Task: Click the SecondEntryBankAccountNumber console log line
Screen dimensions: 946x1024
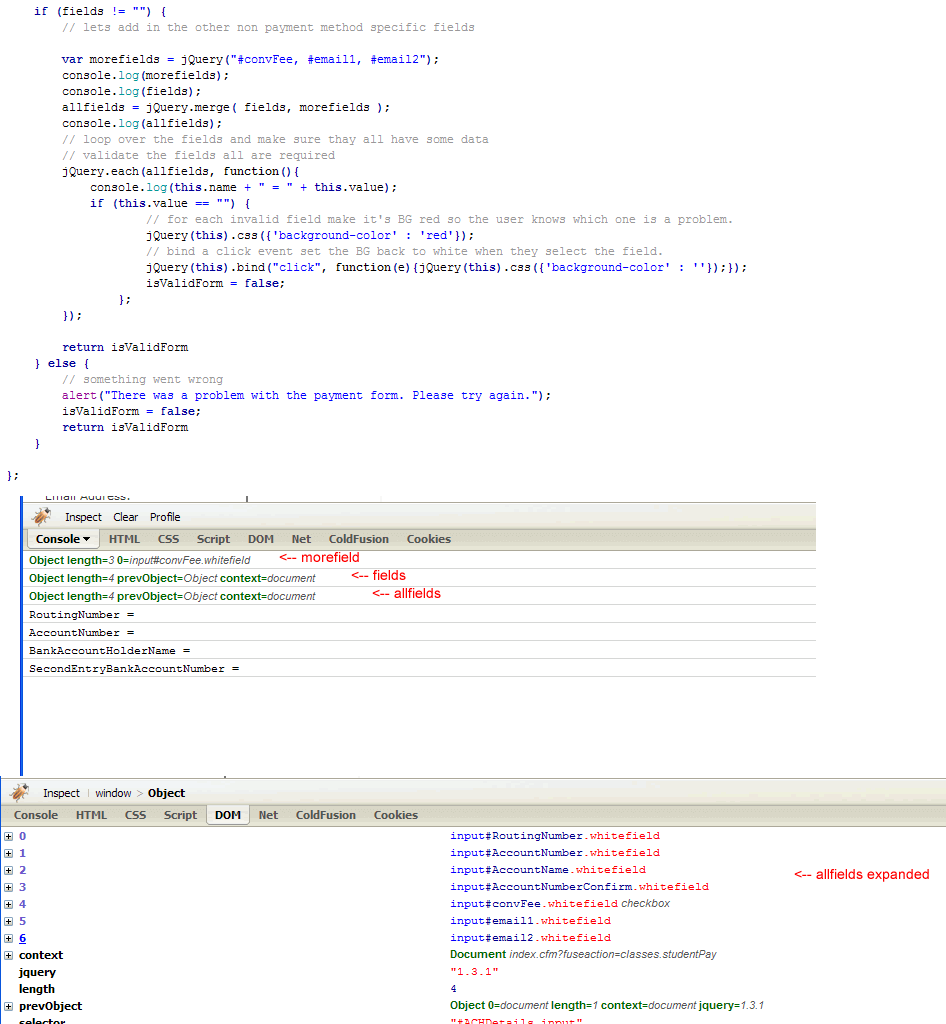Action: point(134,668)
